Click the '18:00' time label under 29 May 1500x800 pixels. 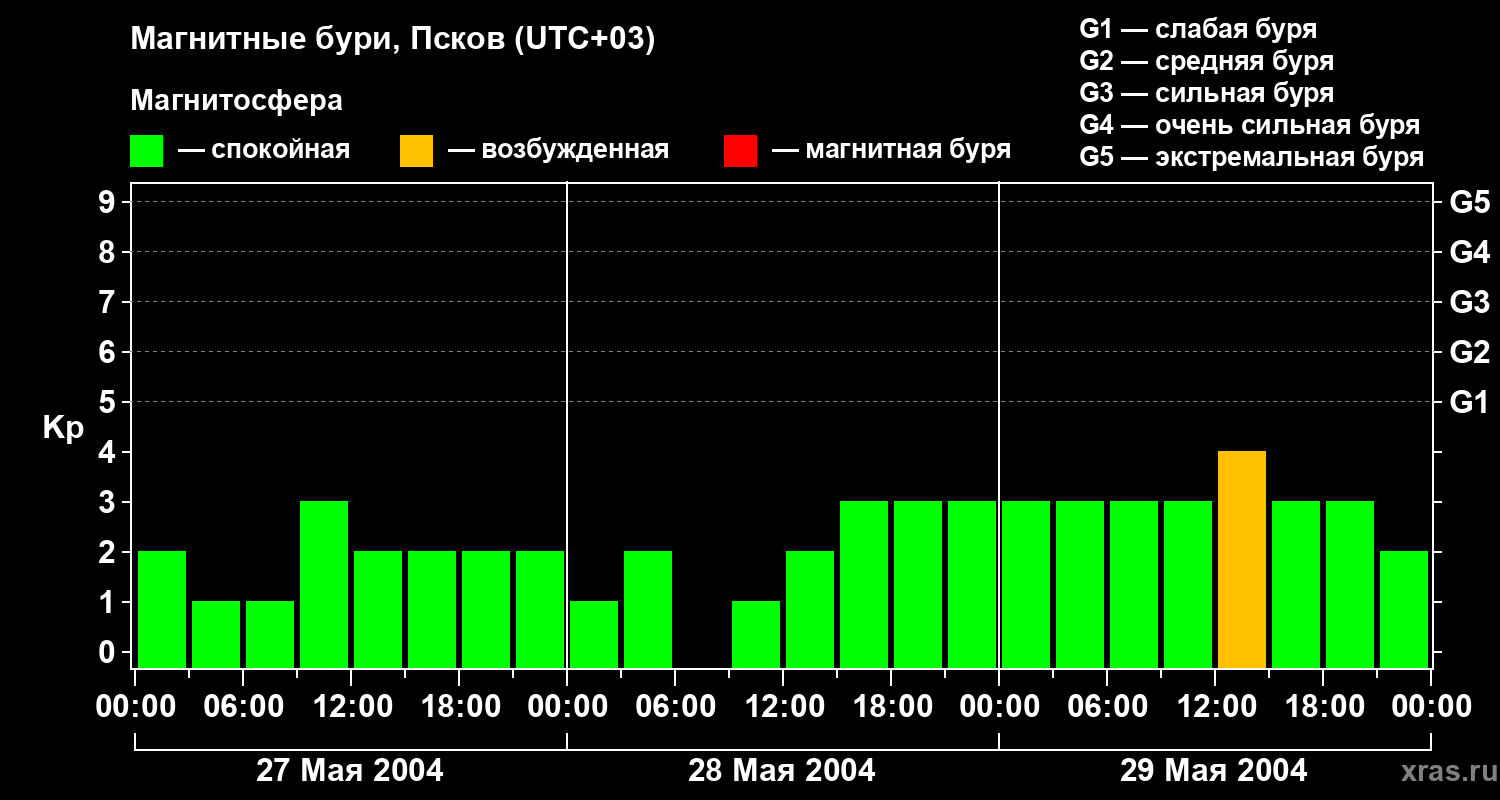point(1323,707)
